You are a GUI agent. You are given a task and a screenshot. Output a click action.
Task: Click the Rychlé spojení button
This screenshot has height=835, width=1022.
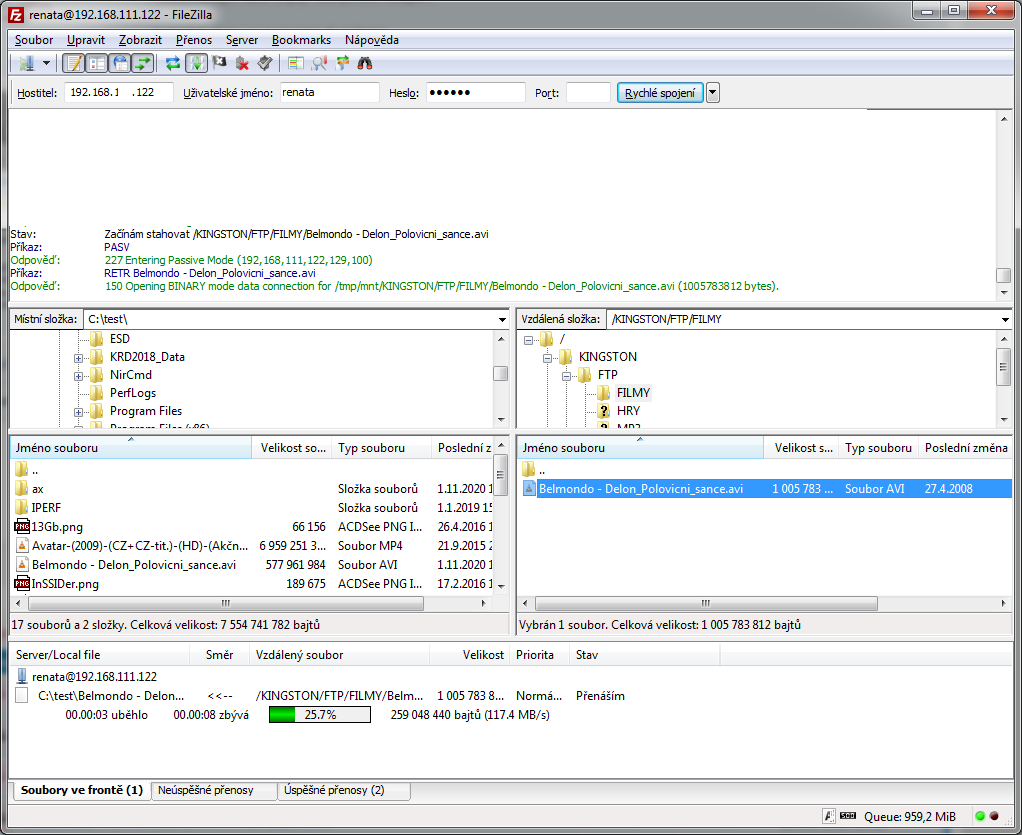pyautogui.click(x=660, y=93)
